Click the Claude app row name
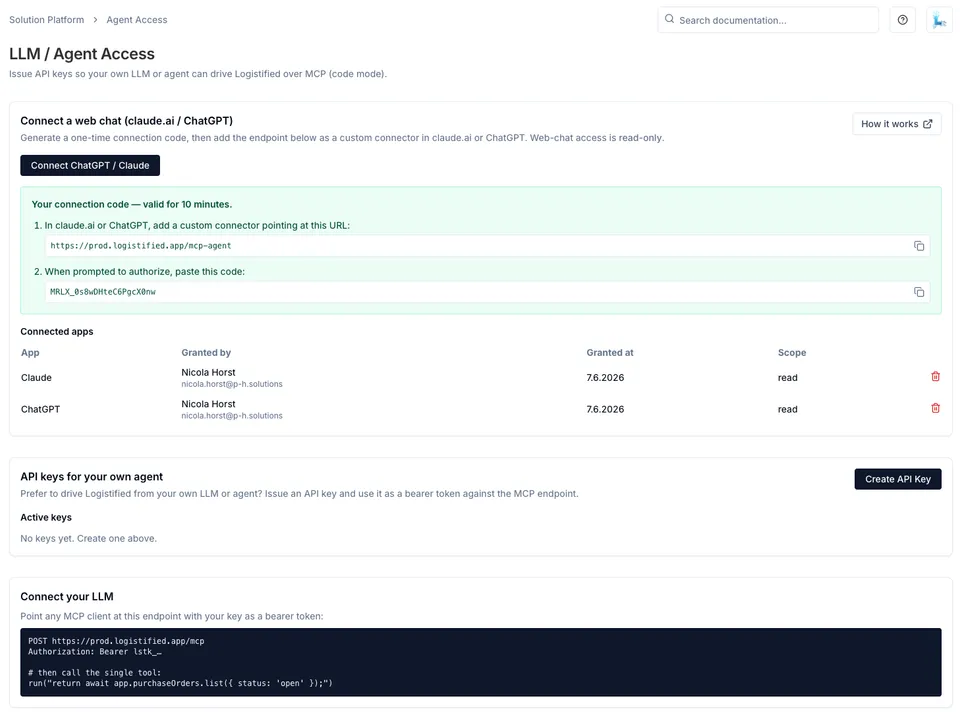This screenshot has height=715, width=960. 36,378
